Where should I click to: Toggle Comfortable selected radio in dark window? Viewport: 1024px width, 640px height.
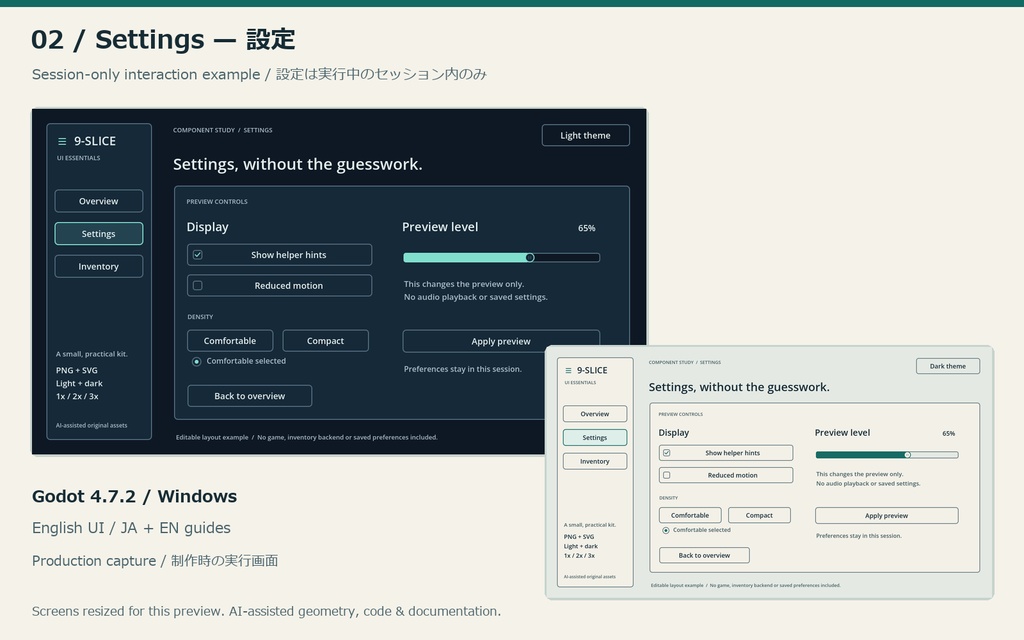(196, 361)
